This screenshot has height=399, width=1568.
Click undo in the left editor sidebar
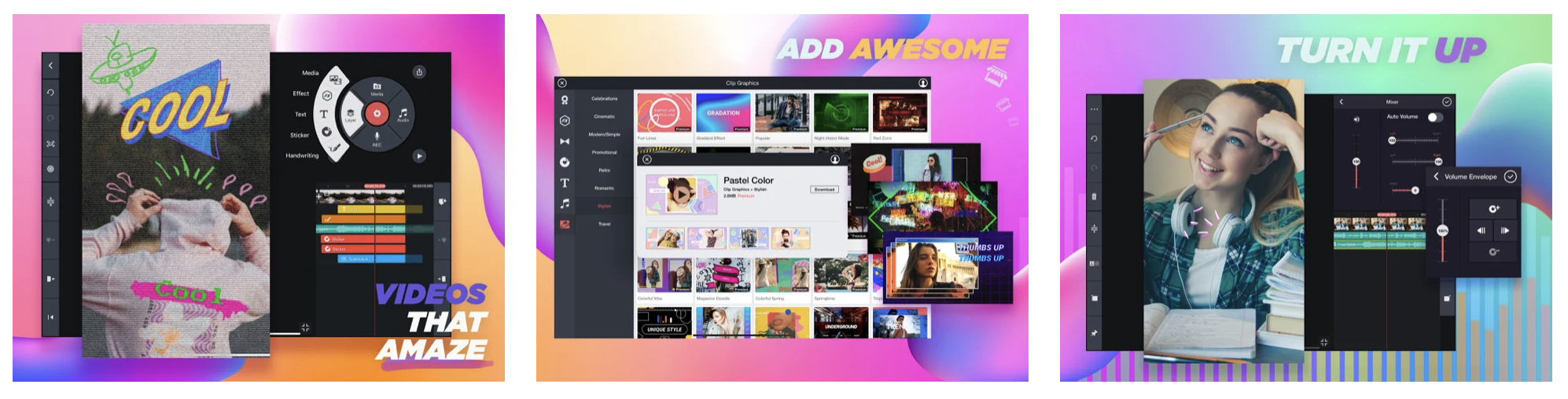[50, 92]
